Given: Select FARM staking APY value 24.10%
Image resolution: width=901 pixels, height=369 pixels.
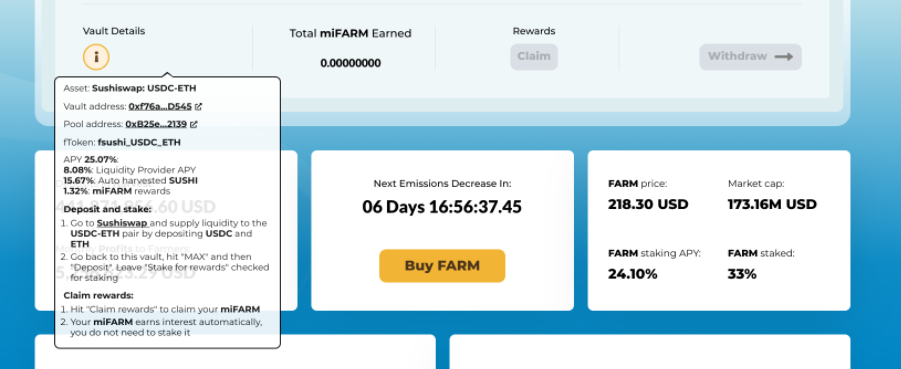Looking at the screenshot, I should pyautogui.click(x=633, y=274).
